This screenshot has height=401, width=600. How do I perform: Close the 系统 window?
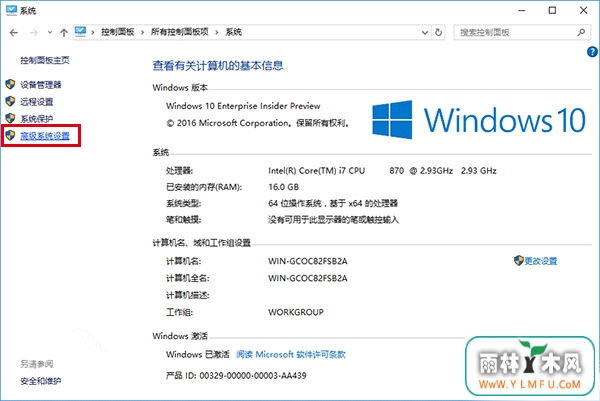tap(584, 10)
